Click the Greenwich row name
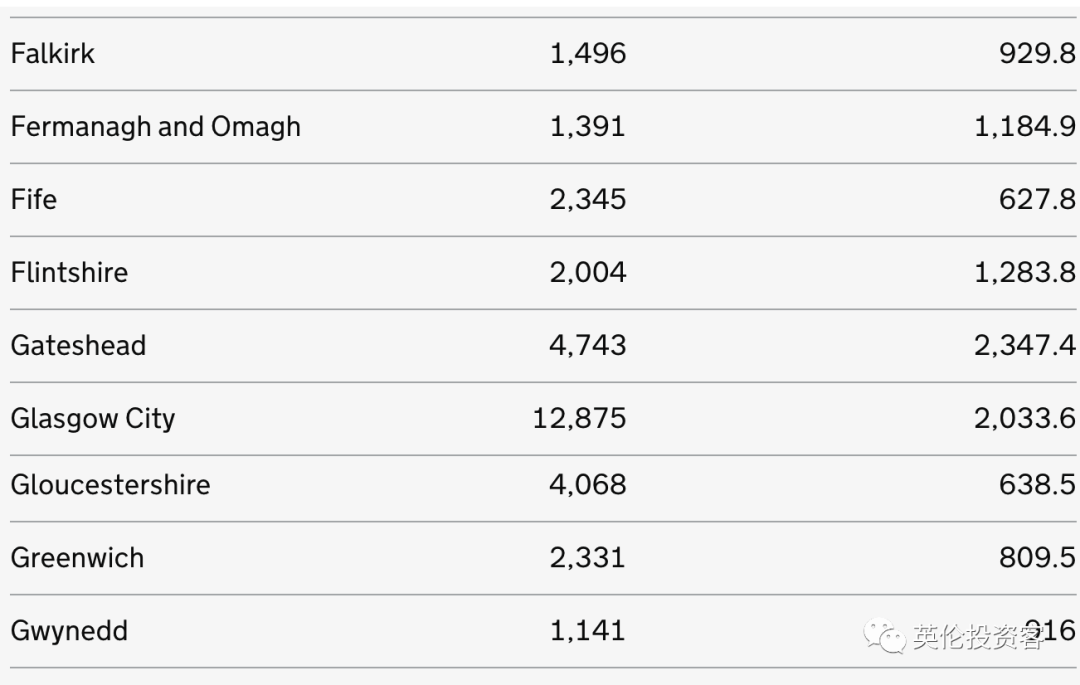 pyautogui.click(x=78, y=558)
